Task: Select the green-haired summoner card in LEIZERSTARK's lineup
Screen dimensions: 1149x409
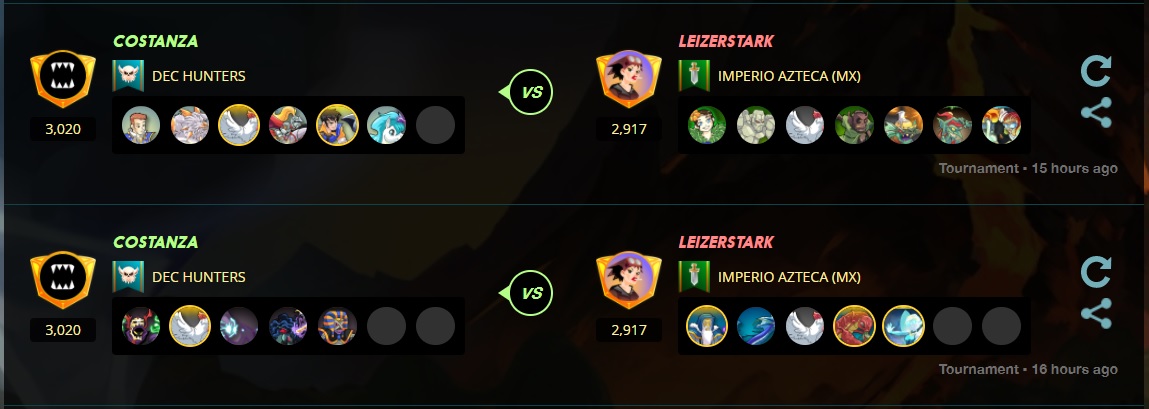Action: 707,125
